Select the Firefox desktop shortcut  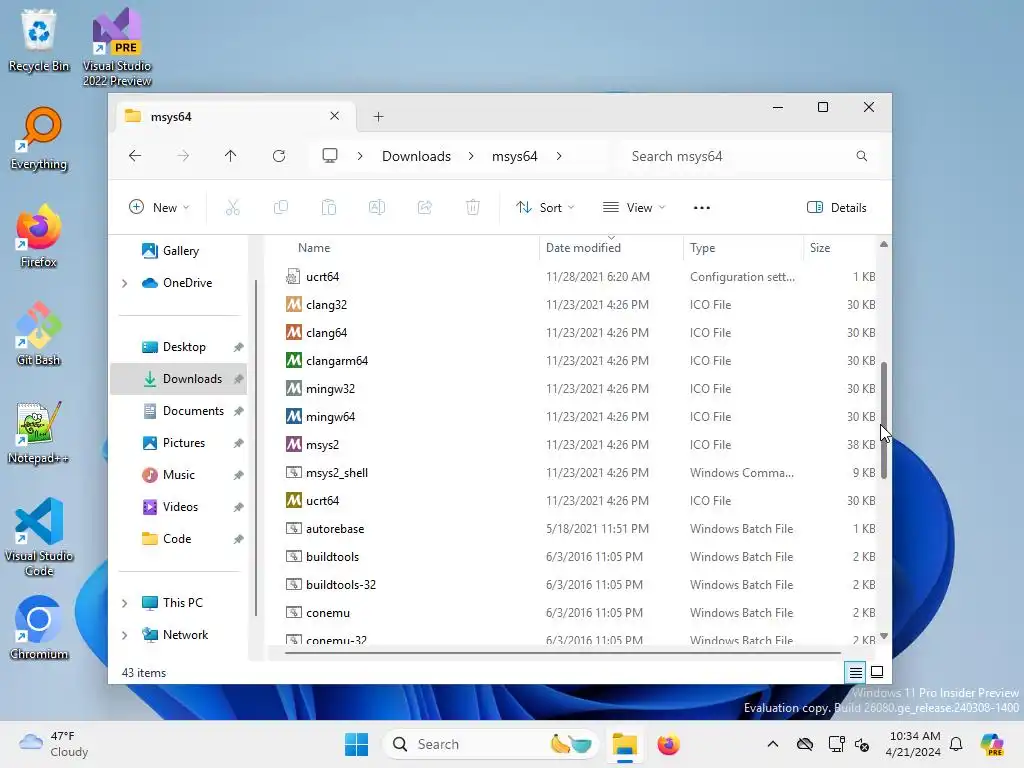[x=39, y=236]
